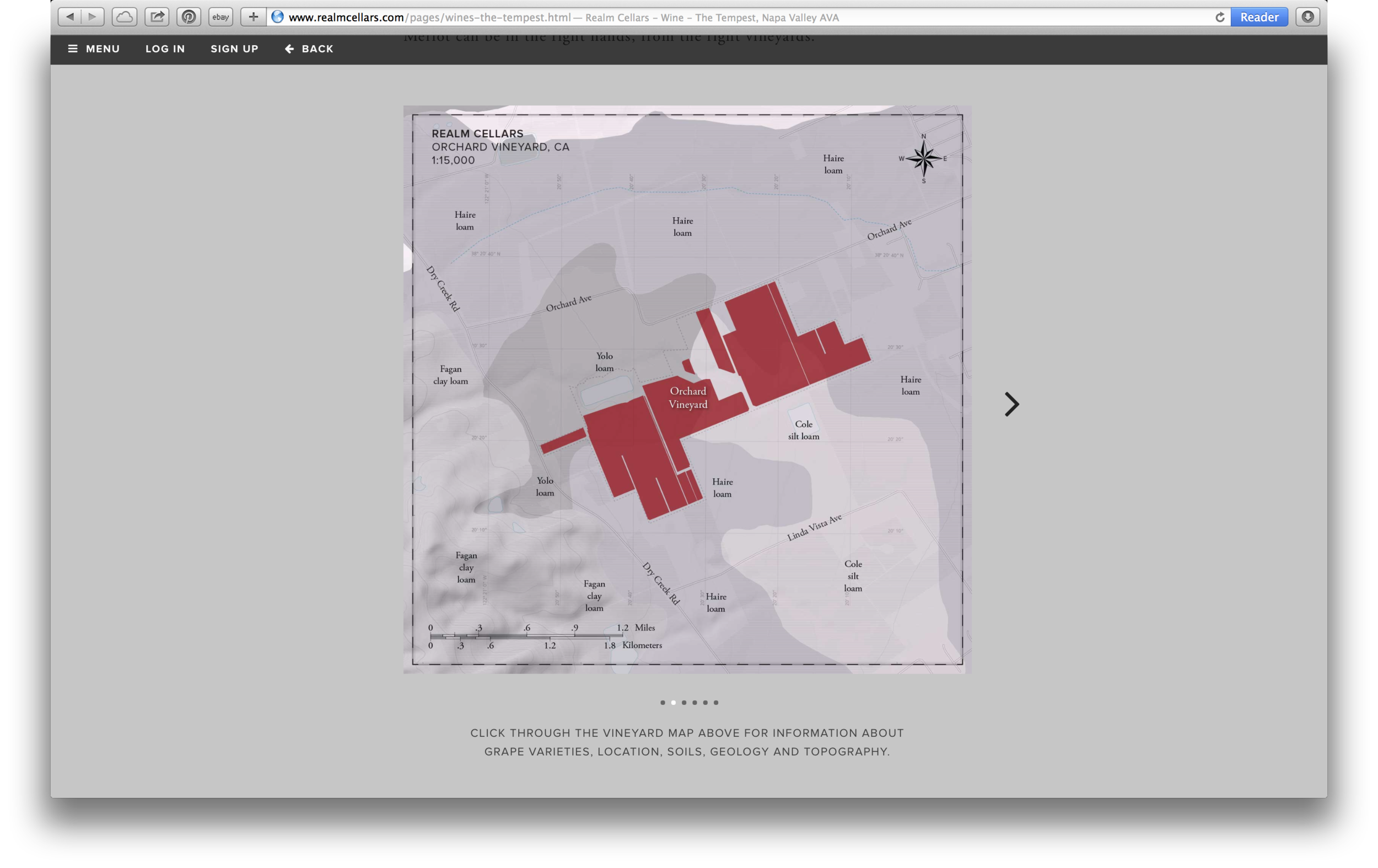Viewport: 1378px width, 868px height.
Task: Select the second carousel dot
Action: (x=674, y=703)
